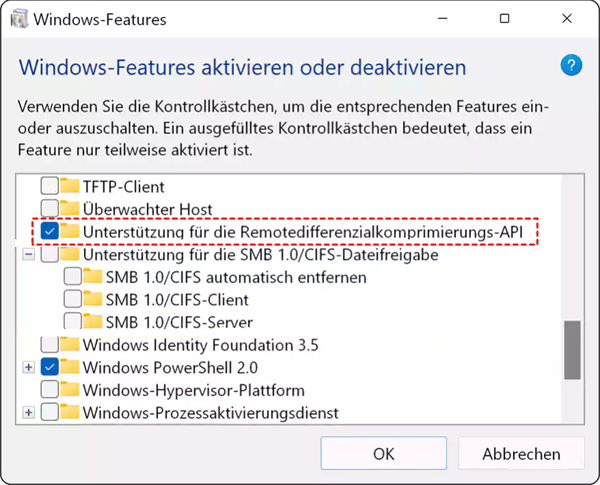Click the Überwachter Host folder icon

(69, 208)
